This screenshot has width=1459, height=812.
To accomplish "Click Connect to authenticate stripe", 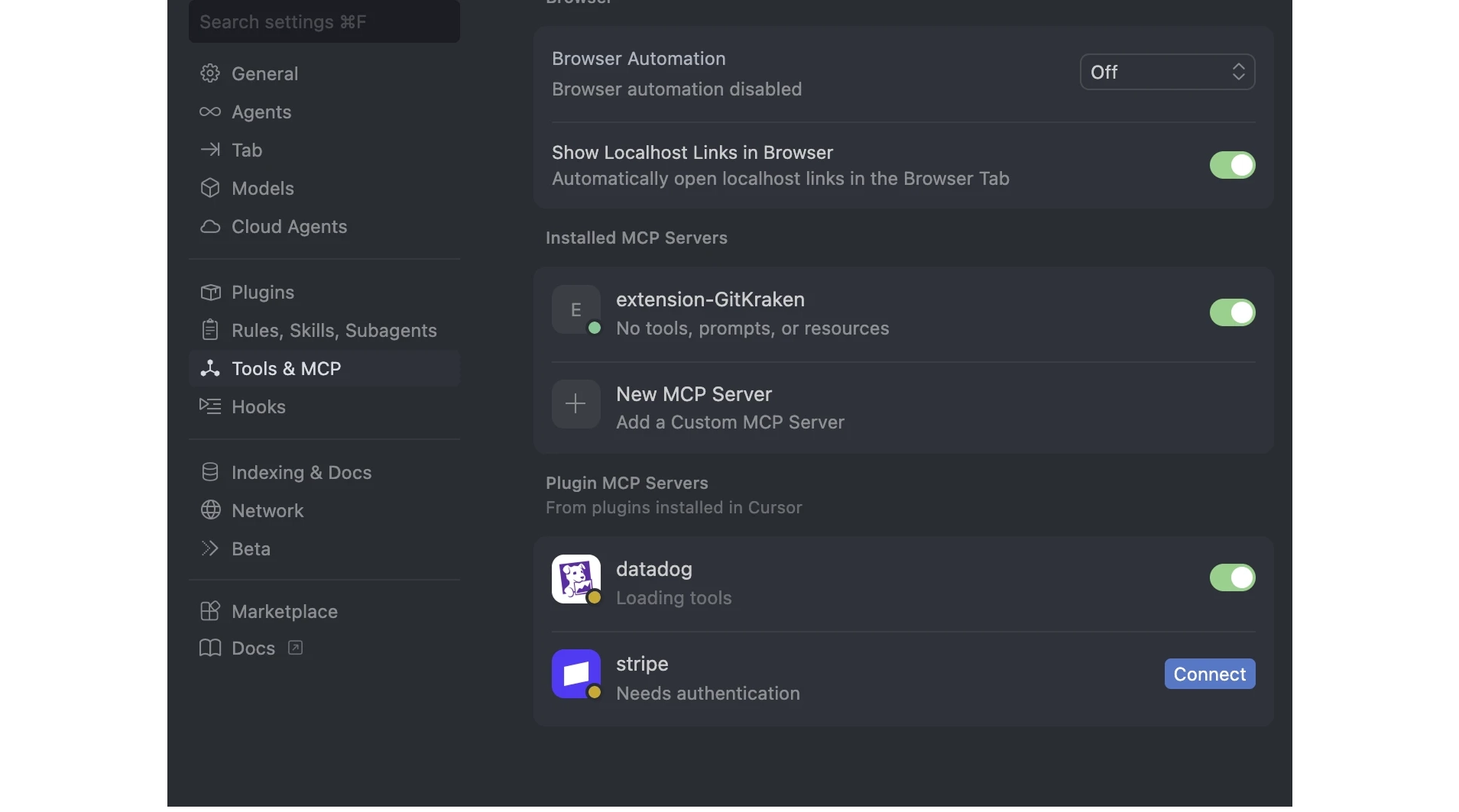I will 1209,674.
